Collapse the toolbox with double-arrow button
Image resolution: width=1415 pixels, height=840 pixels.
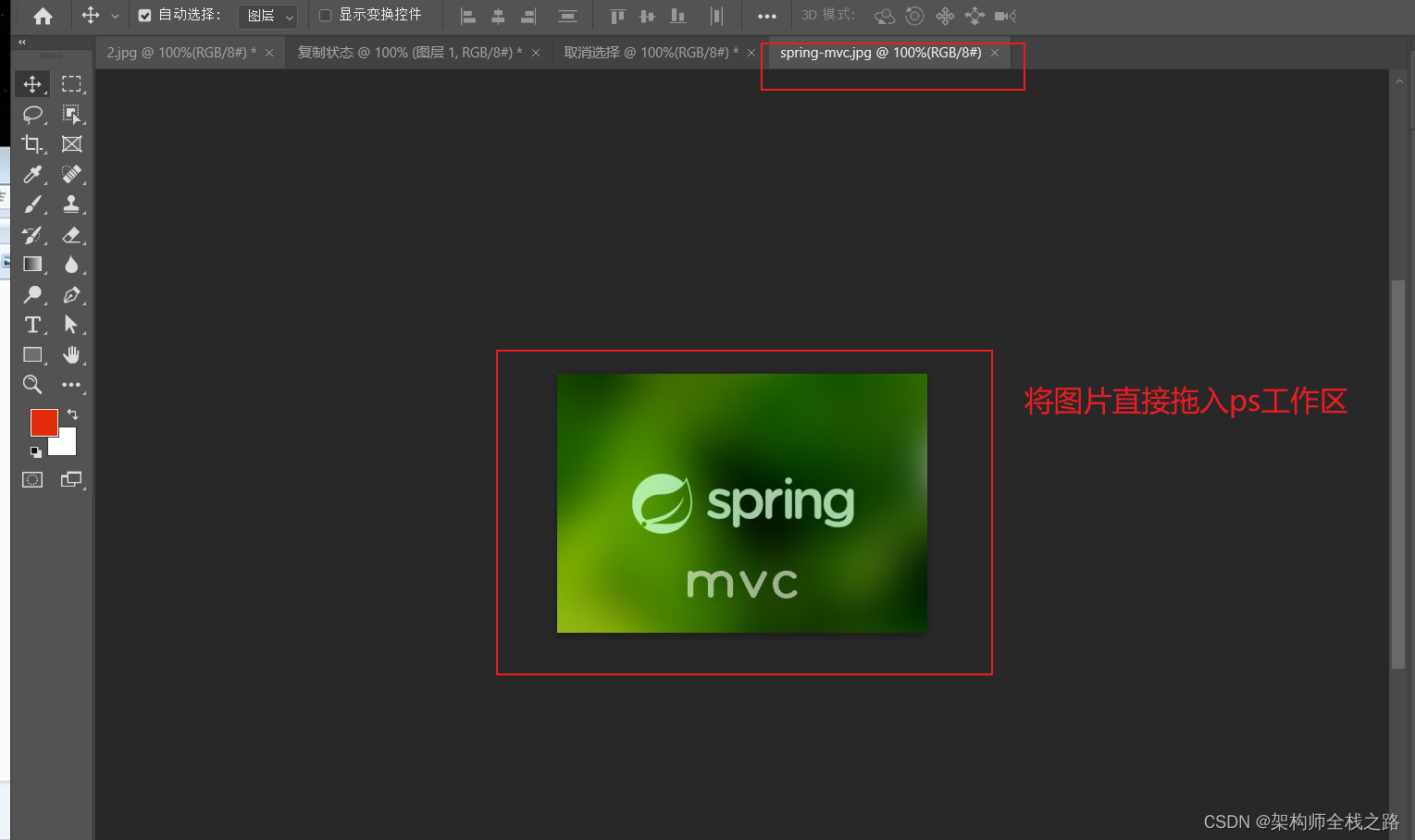click(x=22, y=42)
